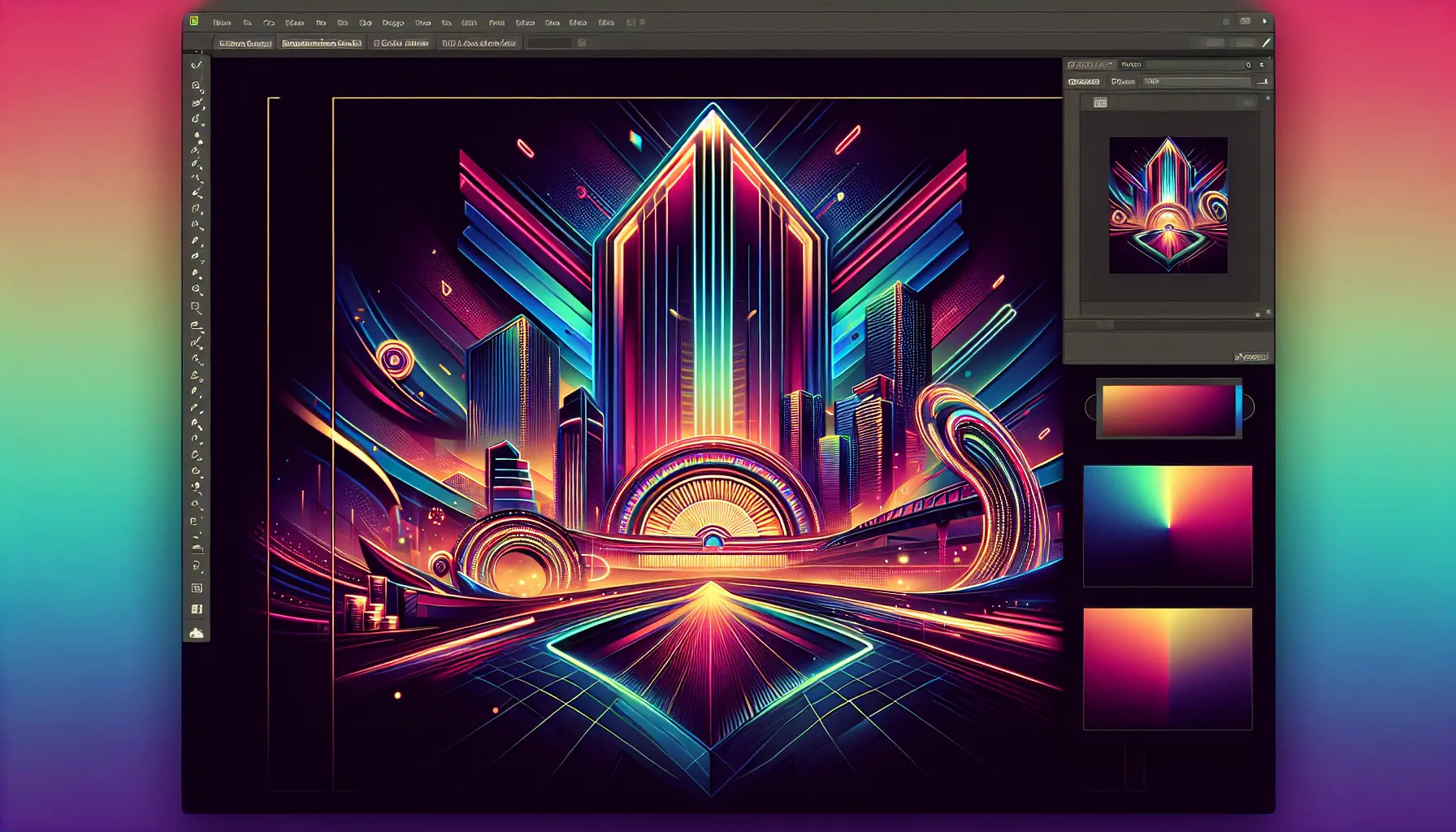The image size is (1456, 832).
Task: Open the wide field in the right panel's second row
Action: (x=1196, y=81)
